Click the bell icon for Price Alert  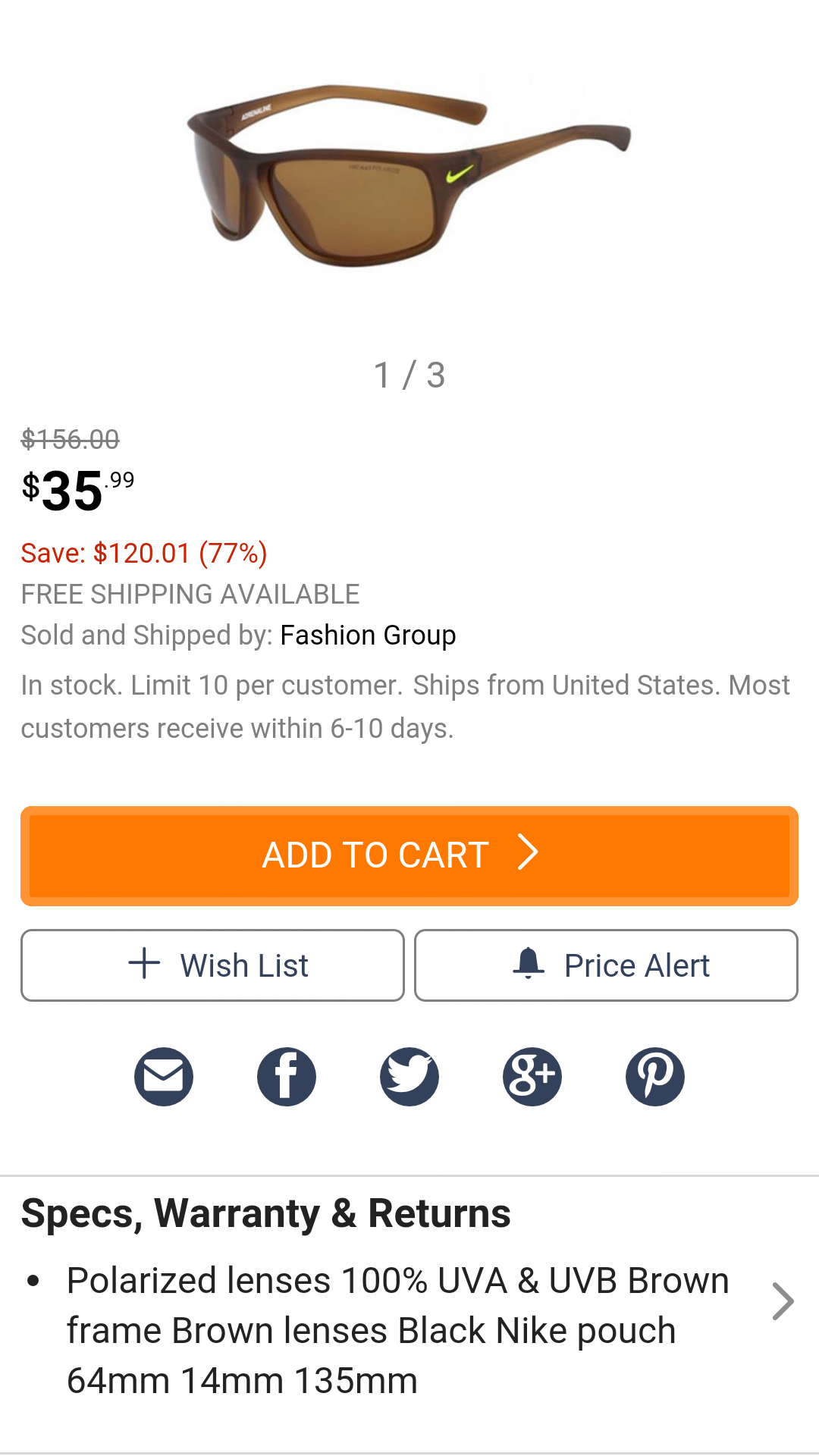[x=529, y=964]
